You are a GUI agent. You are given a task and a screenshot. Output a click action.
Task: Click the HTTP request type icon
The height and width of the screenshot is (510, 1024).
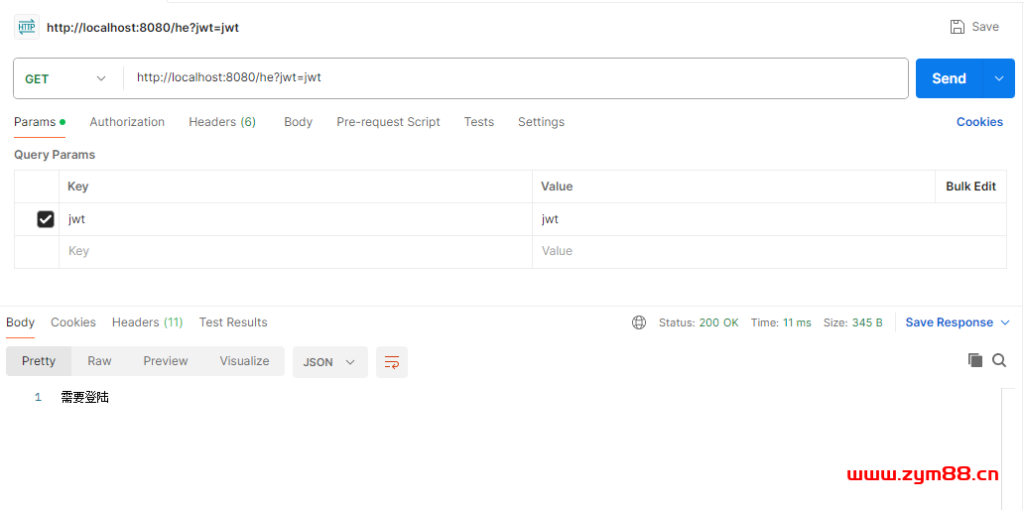point(26,27)
